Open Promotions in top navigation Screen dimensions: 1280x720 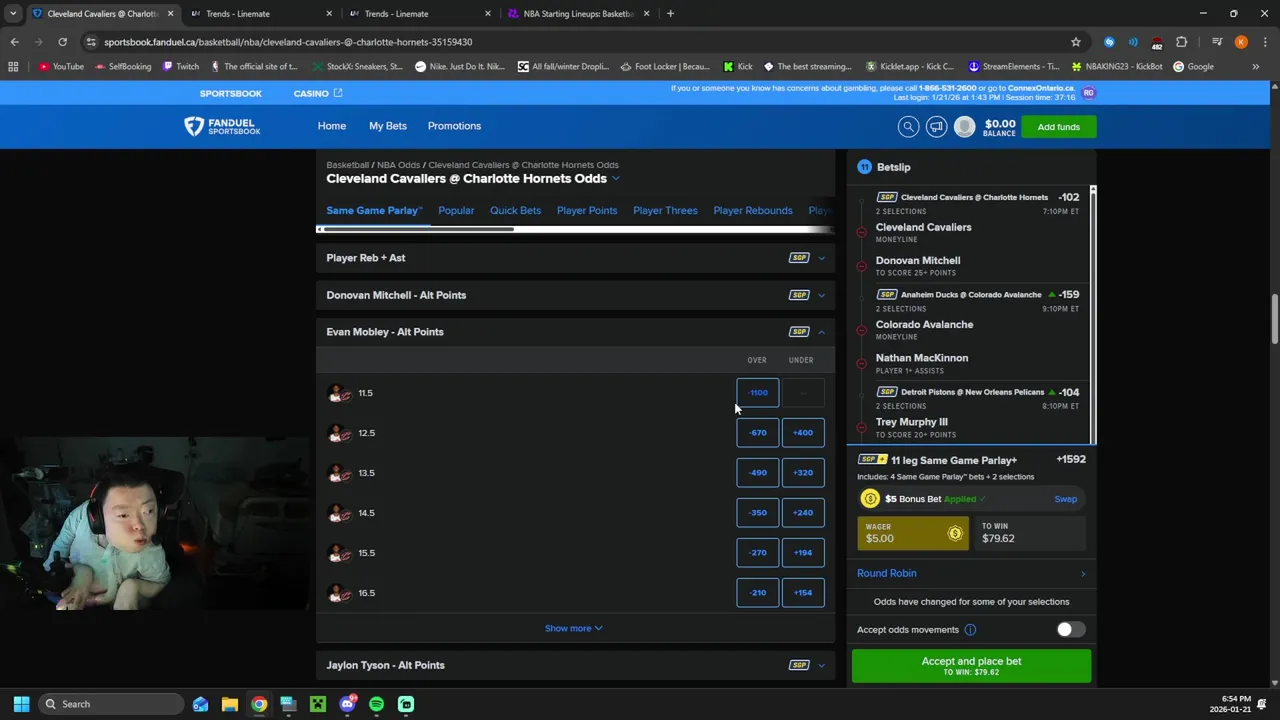pos(454,126)
